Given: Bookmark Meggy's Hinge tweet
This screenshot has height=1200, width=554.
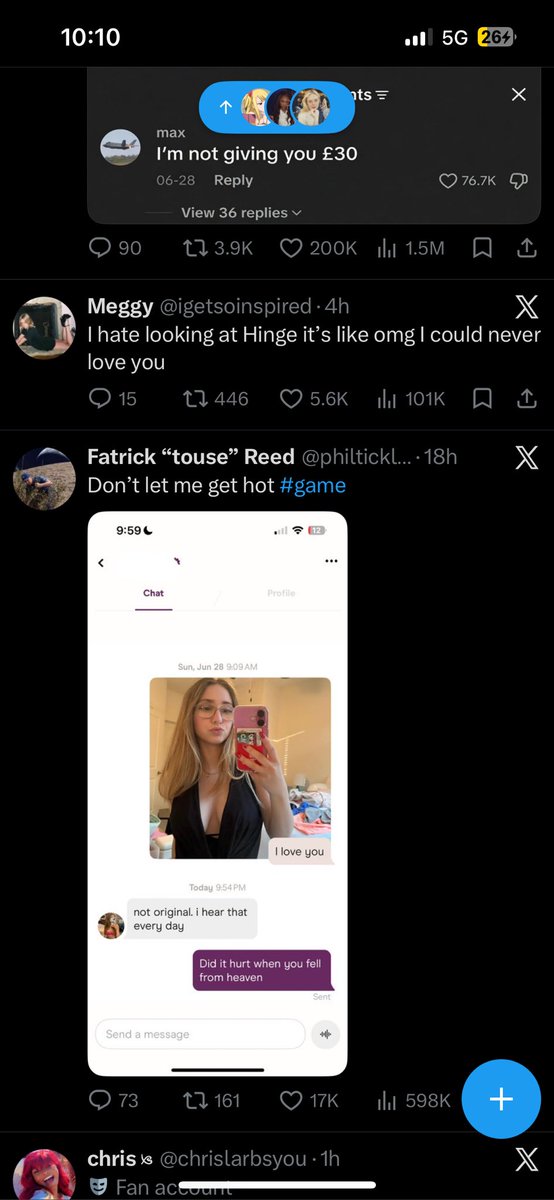Looking at the screenshot, I should pyautogui.click(x=482, y=398).
